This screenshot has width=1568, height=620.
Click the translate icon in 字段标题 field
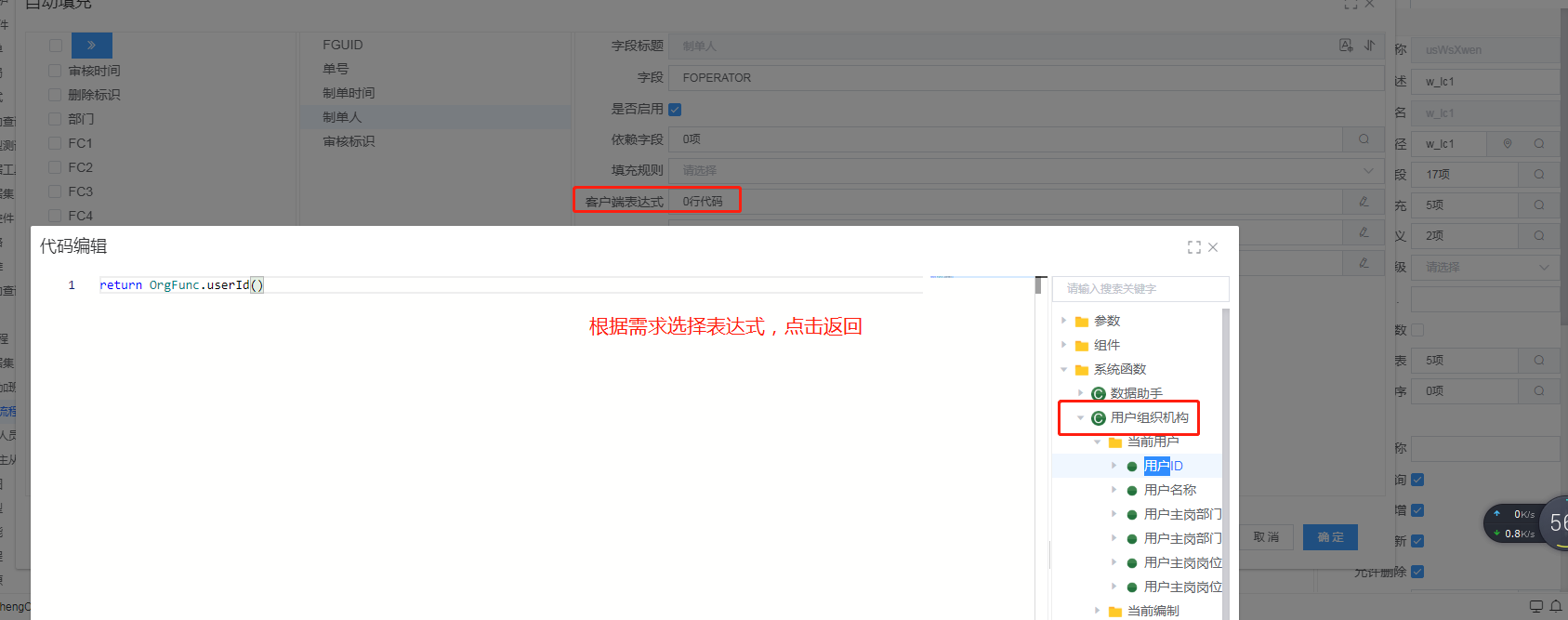tap(1346, 46)
